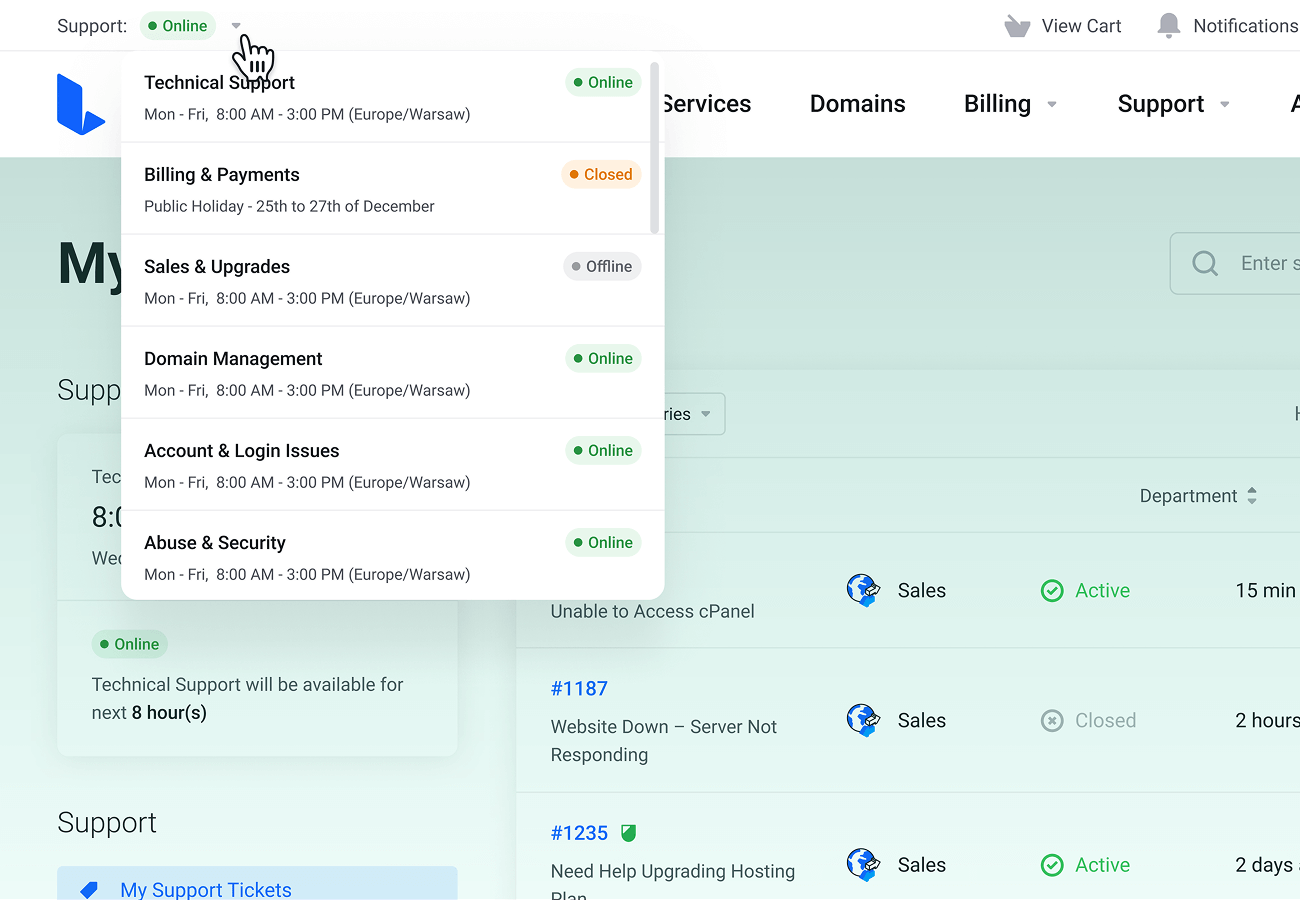Select the Sales & Upgrades department entry
This screenshot has height=900, width=1300.
pyautogui.click(x=392, y=281)
